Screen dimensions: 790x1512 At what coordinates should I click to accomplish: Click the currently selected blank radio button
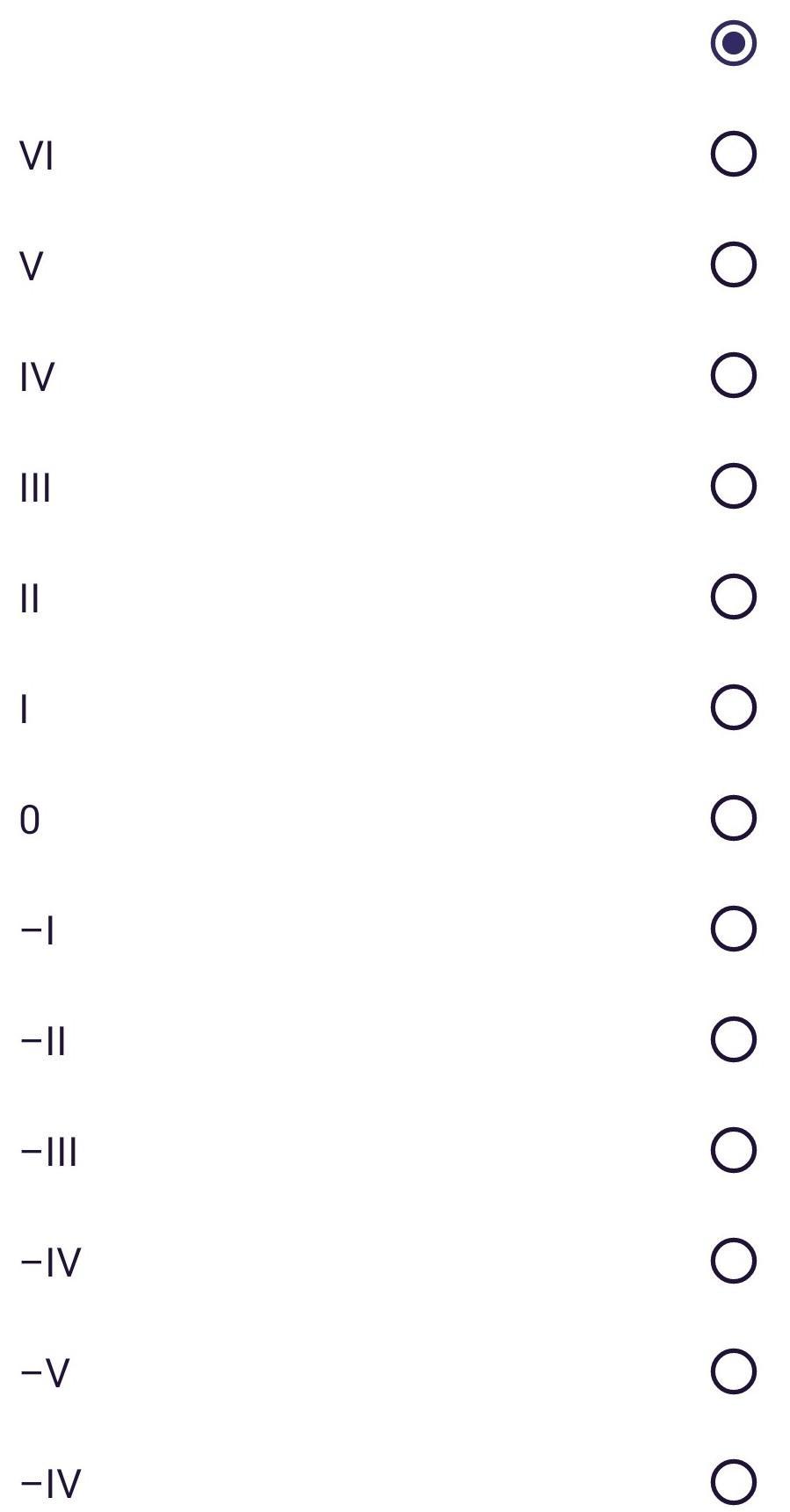733,43
